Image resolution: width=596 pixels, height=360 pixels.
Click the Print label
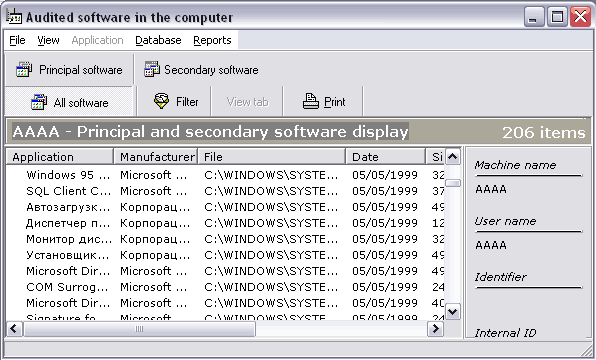(334, 102)
